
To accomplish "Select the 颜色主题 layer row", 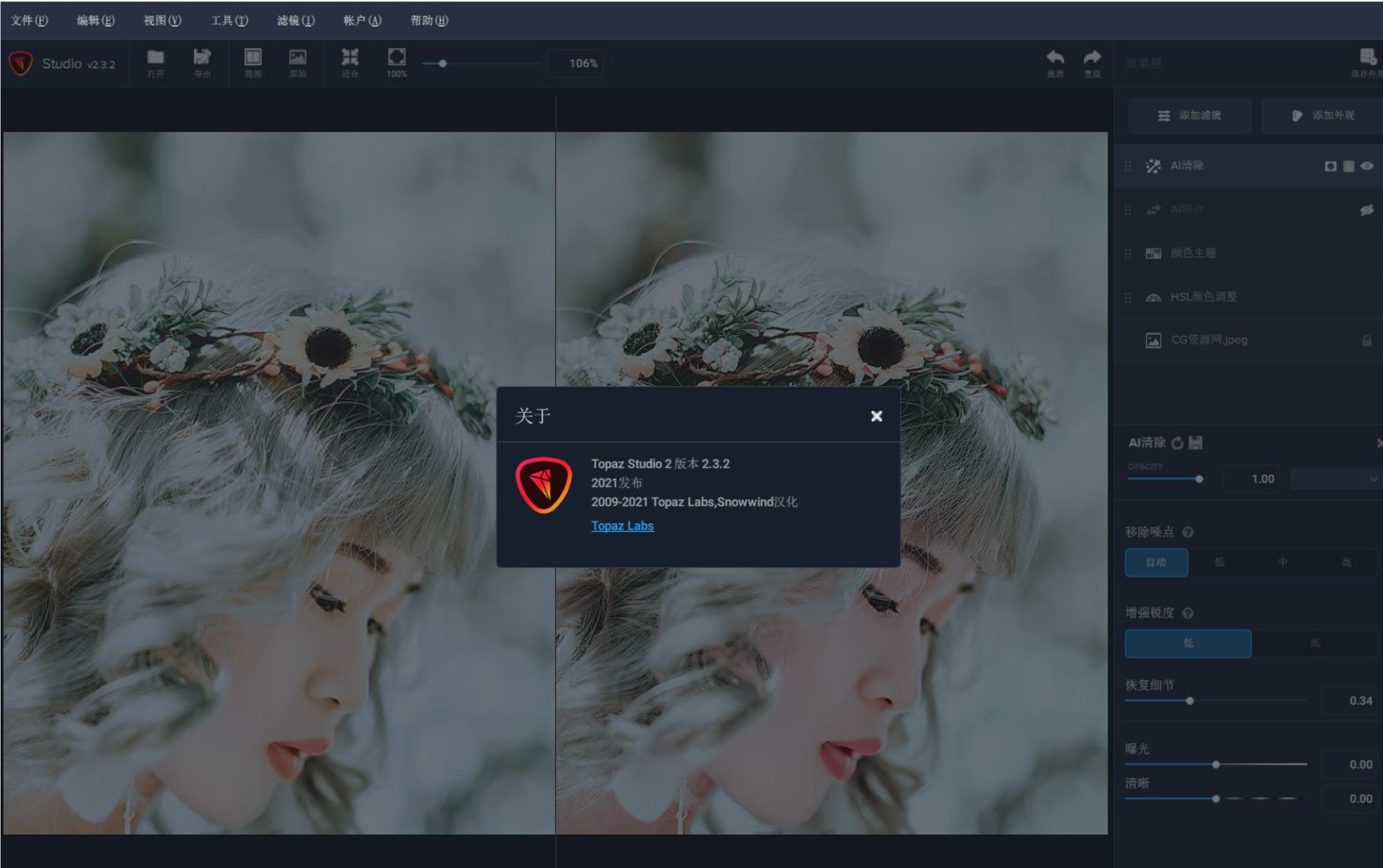I will click(1249, 253).
